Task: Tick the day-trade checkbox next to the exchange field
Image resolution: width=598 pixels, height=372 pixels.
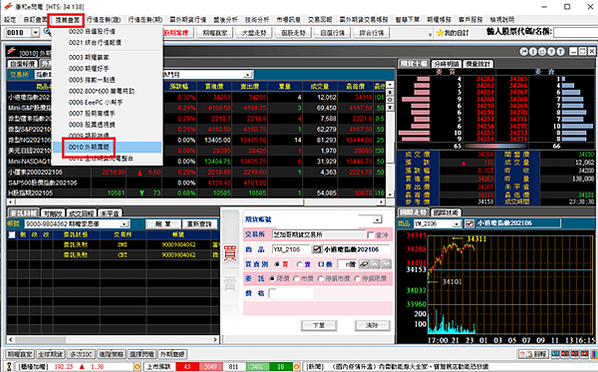Action: (370, 235)
